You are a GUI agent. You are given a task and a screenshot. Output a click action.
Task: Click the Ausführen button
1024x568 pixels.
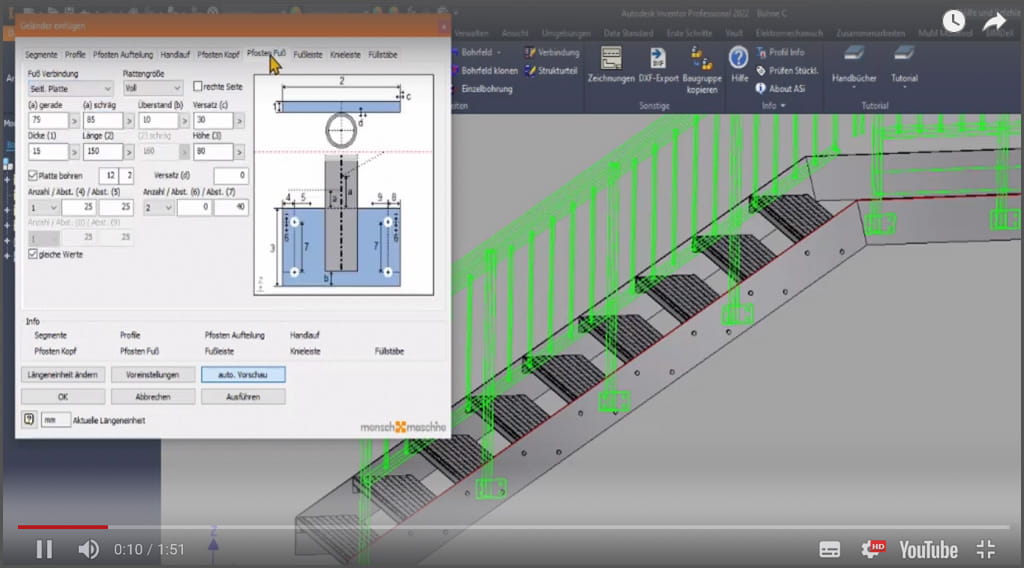pos(242,396)
